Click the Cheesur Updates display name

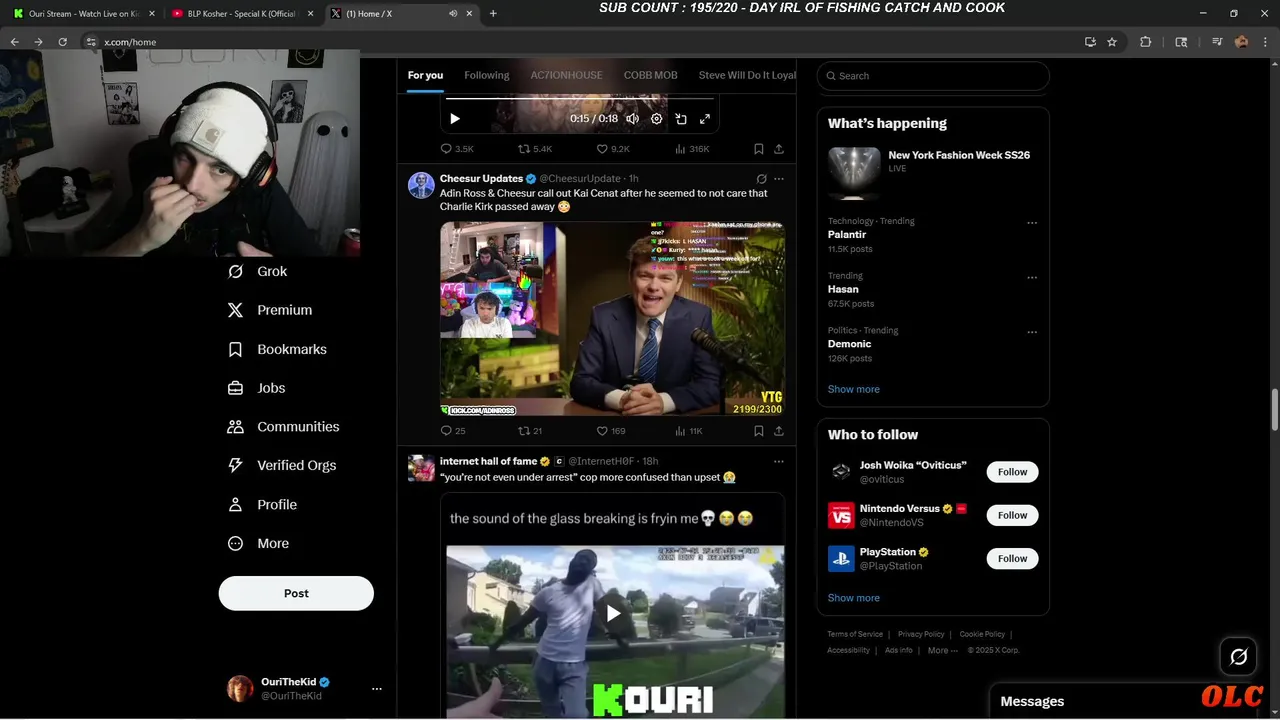[x=481, y=178]
